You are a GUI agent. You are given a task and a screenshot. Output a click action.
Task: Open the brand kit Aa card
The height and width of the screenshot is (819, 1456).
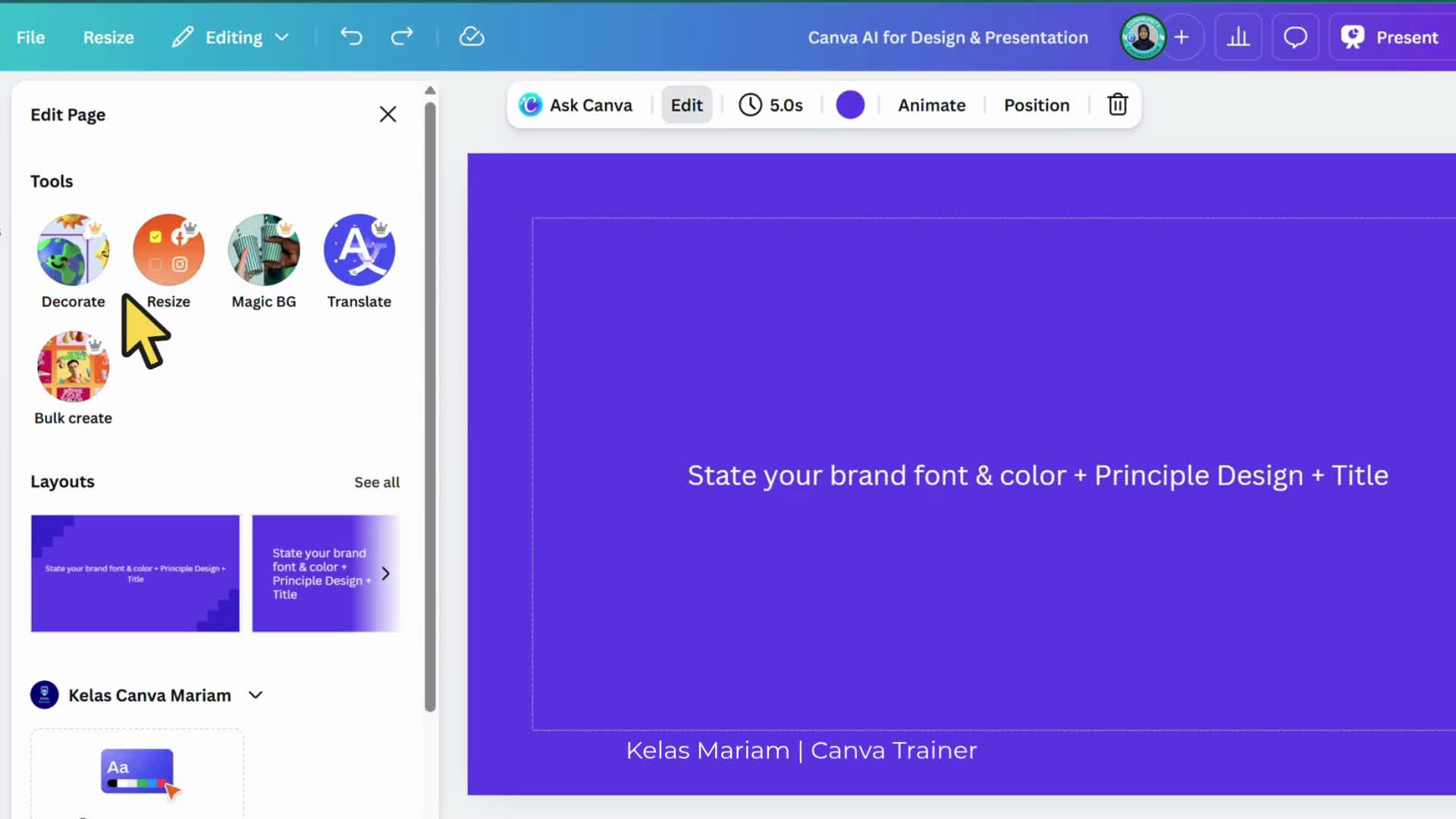point(137,773)
